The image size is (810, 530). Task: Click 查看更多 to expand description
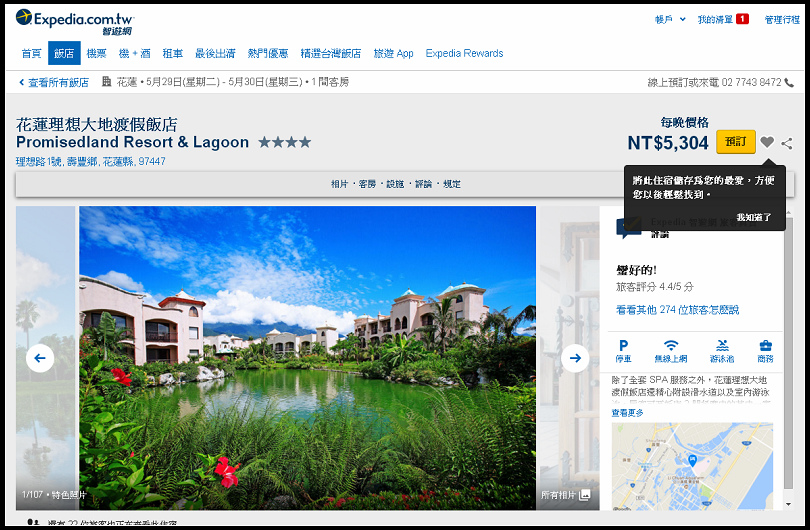coord(628,413)
